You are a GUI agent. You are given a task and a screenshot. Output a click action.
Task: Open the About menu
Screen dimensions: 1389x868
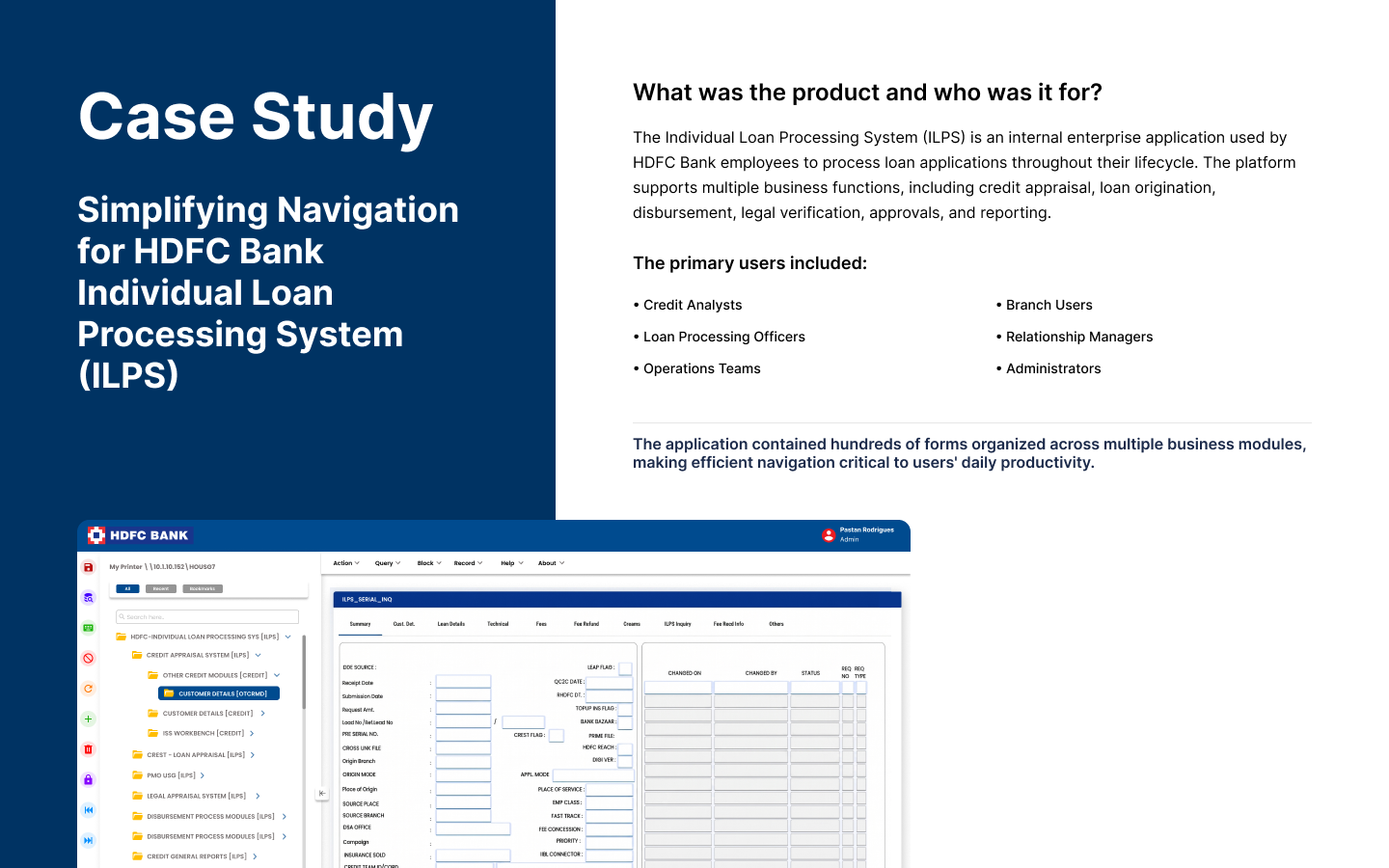point(551,563)
